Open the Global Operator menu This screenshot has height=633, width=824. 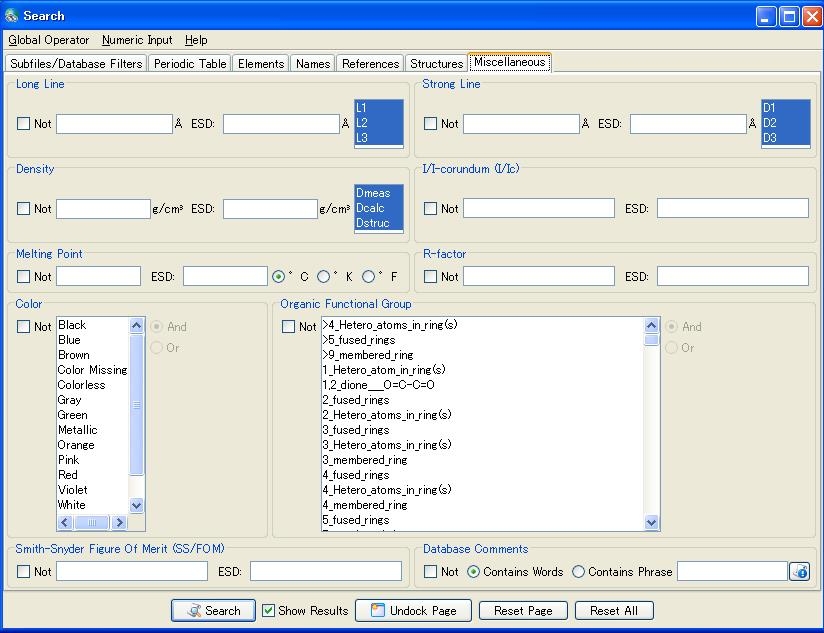pyautogui.click(x=48, y=40)
